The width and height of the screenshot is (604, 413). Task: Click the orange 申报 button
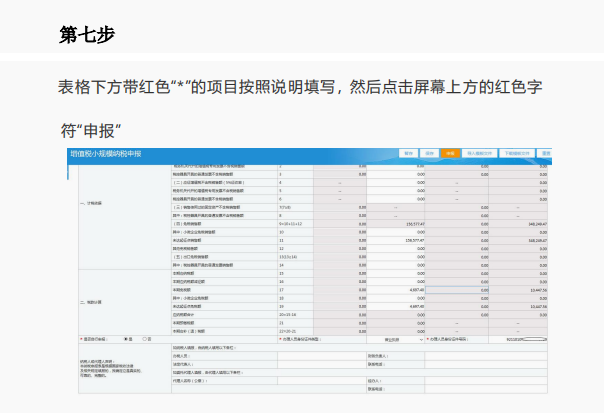(450, 153)
